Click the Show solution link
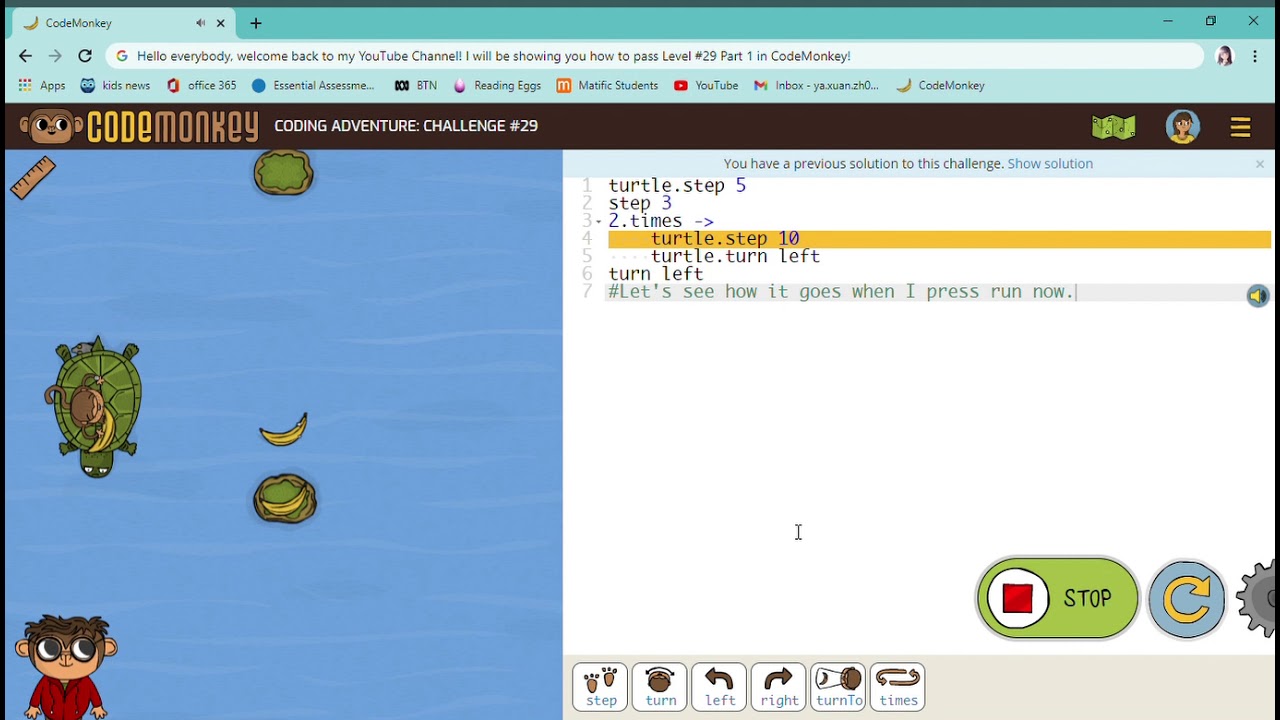This screenshot has height=720, width=1280. coord(1050,164)
